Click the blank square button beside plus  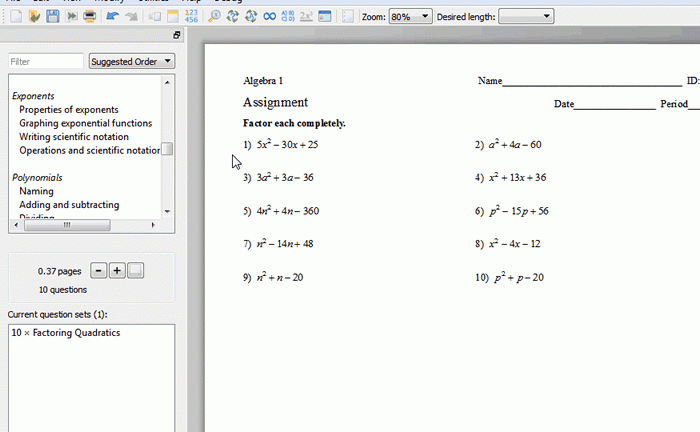point(136,270)
